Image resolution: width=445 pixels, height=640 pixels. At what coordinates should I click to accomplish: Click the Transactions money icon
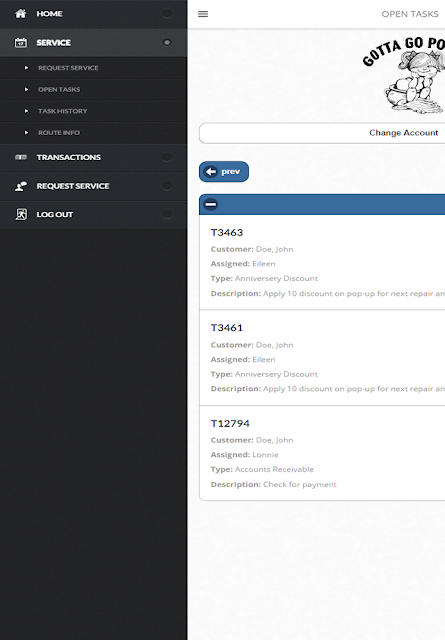tap(21, 157)
